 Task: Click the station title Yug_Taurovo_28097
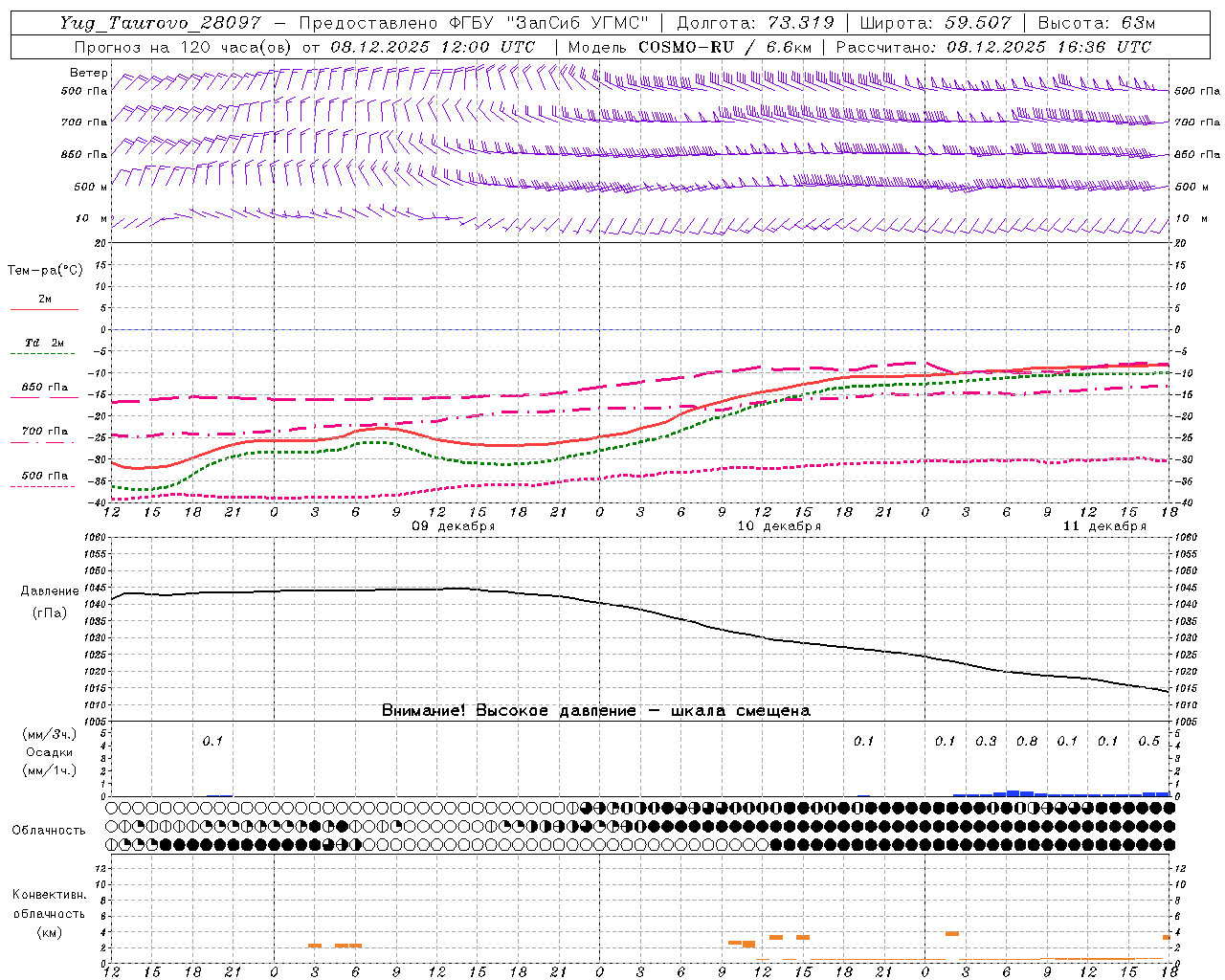coord(161,23)
